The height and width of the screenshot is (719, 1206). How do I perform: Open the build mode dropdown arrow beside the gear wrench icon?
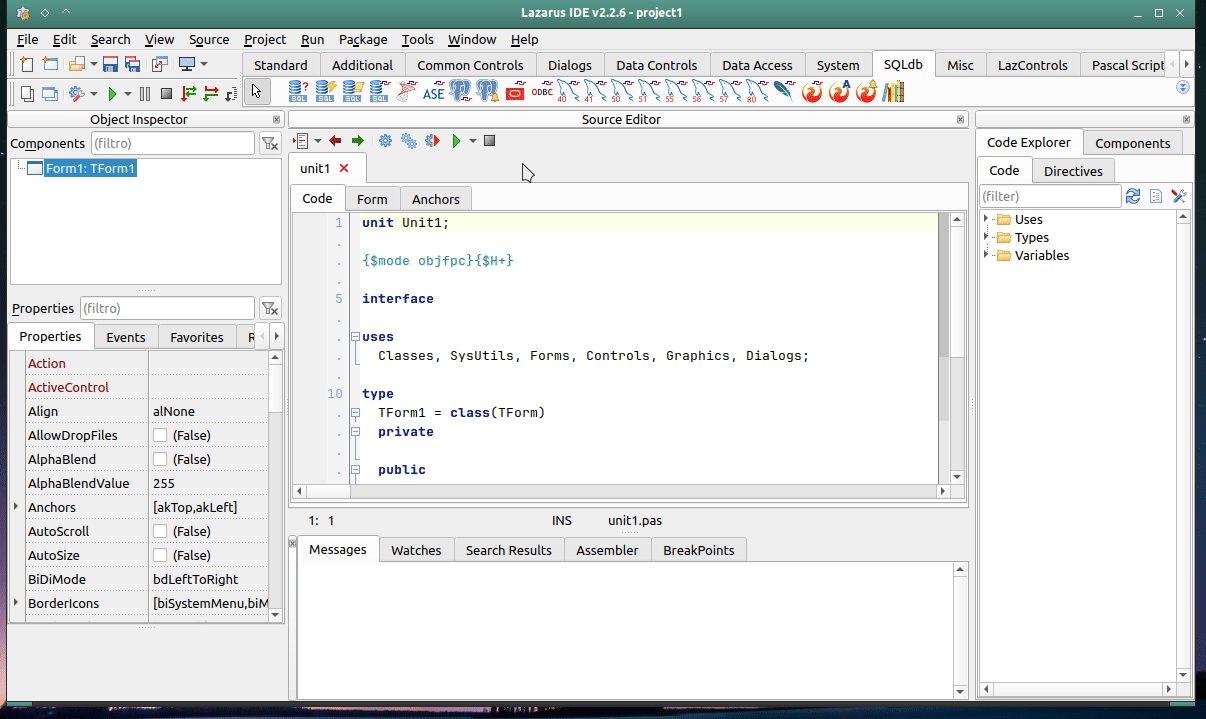(x=94, y=93)
